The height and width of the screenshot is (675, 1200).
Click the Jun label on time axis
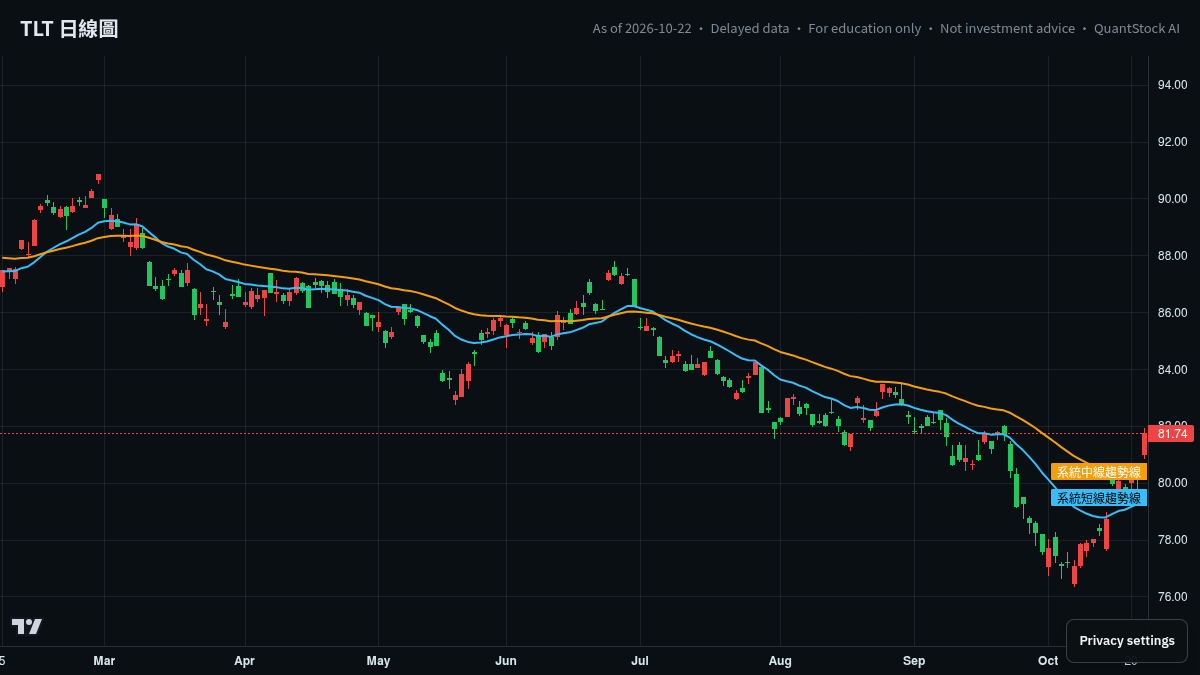(x=506, y=661)
